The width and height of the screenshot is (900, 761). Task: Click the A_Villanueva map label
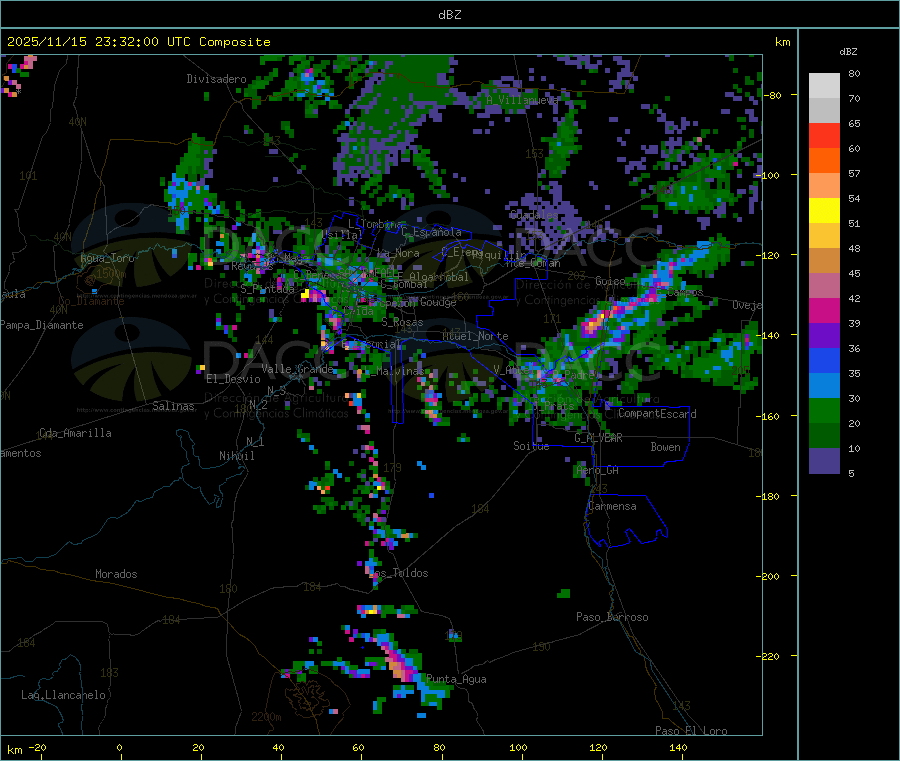click(x=522, y=100)
